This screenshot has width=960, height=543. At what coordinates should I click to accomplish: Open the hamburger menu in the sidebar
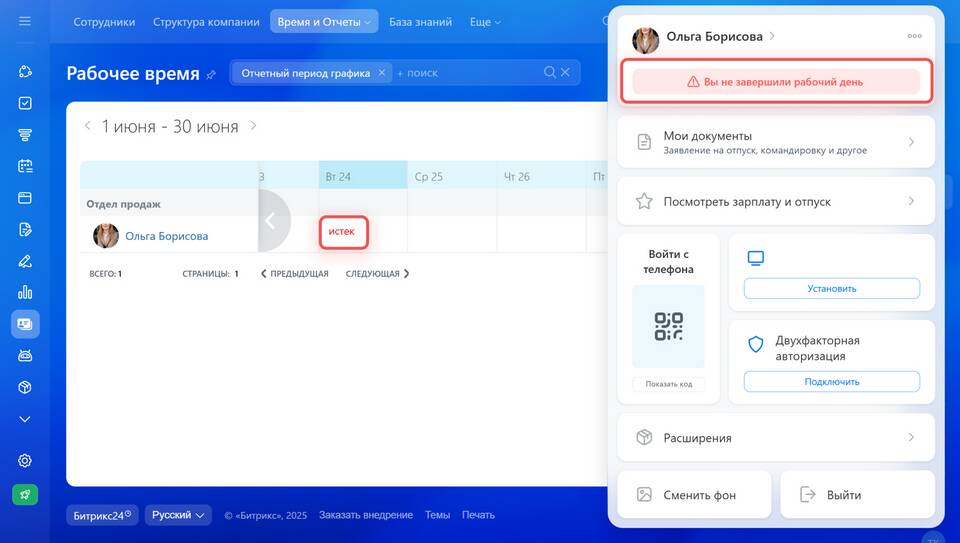25,21
